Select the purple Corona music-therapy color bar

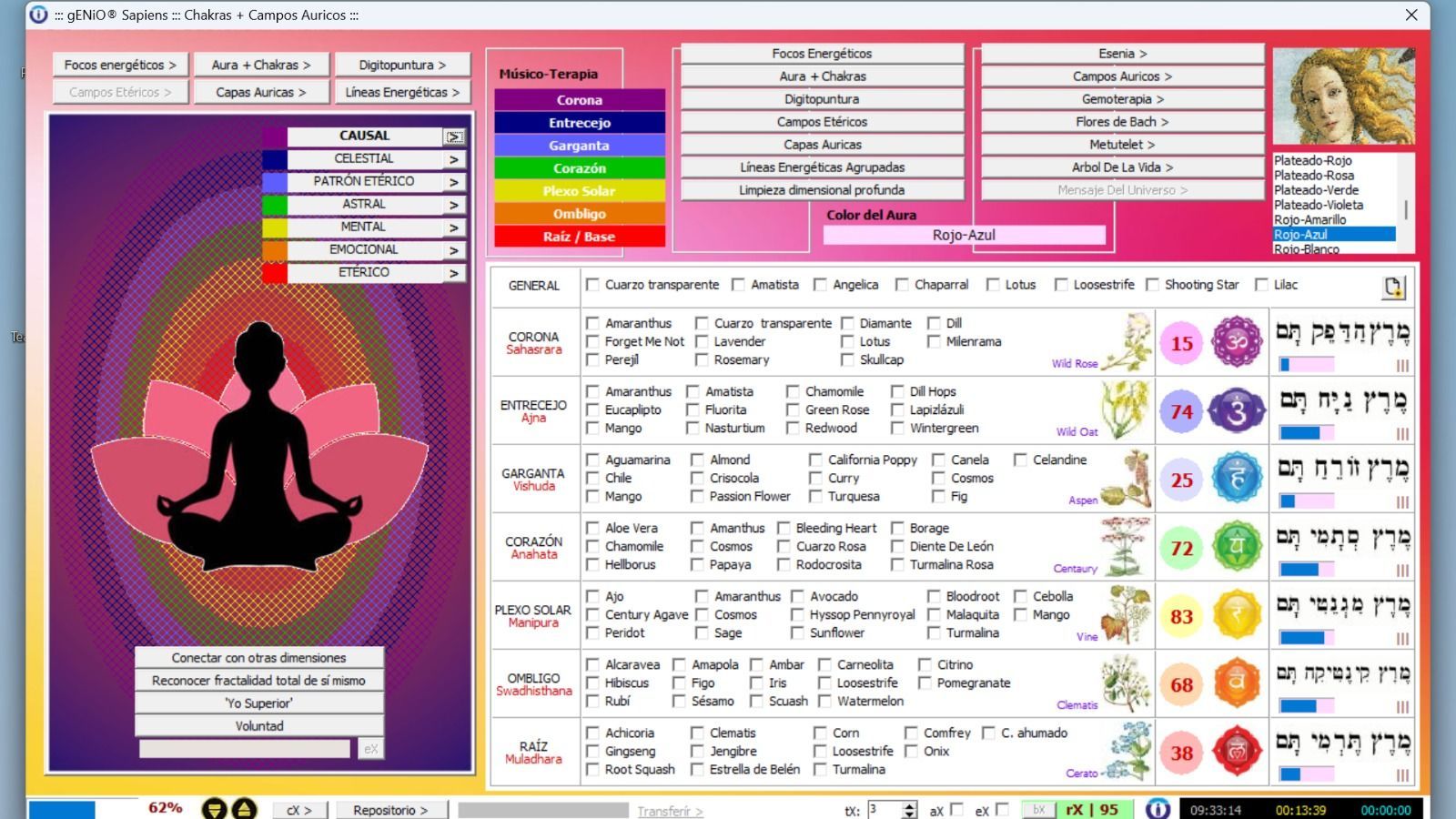580,100
